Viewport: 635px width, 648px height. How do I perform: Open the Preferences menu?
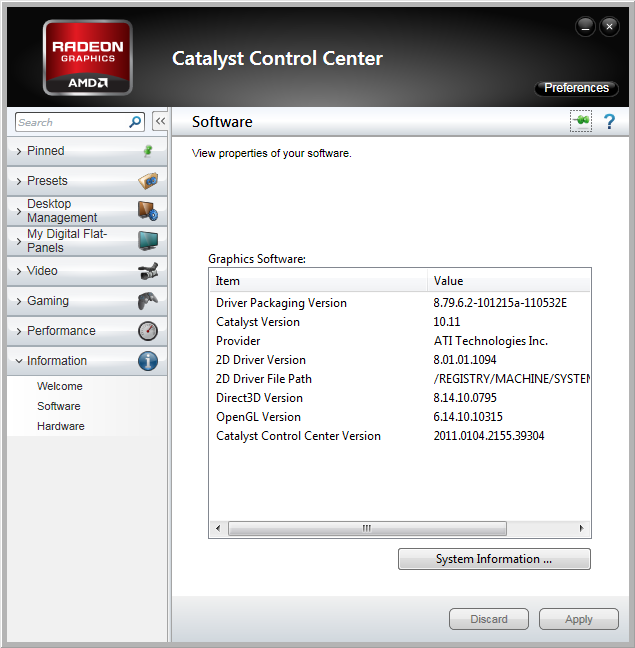576,88
